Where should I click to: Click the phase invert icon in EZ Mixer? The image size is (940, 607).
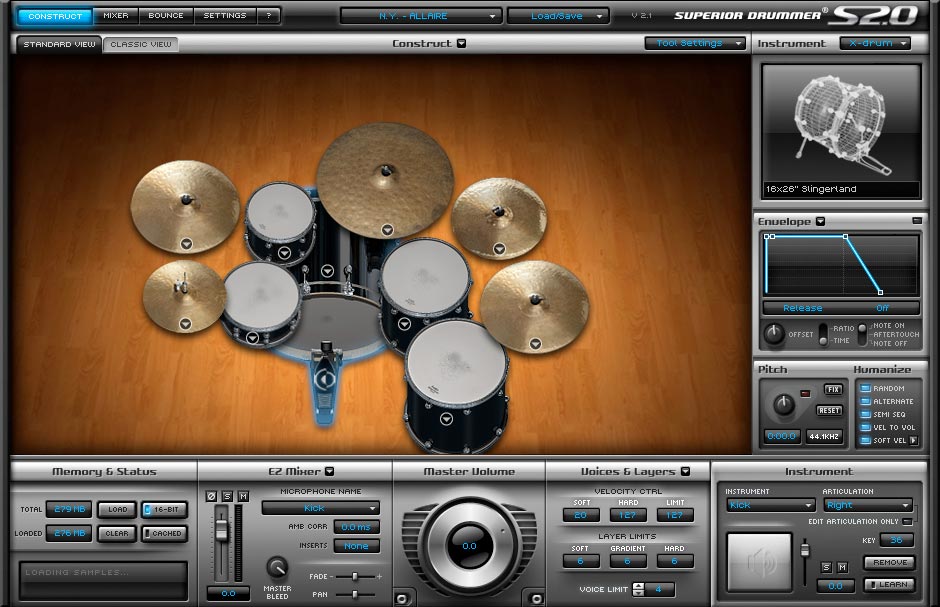tap(211, 496)
